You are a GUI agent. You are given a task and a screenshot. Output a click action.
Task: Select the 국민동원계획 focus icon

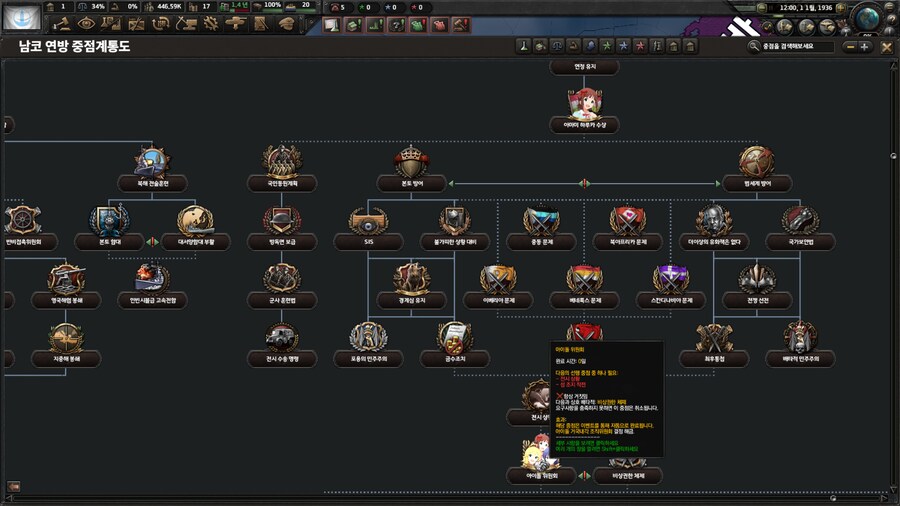pyautogui.click(x=282, y=161)
